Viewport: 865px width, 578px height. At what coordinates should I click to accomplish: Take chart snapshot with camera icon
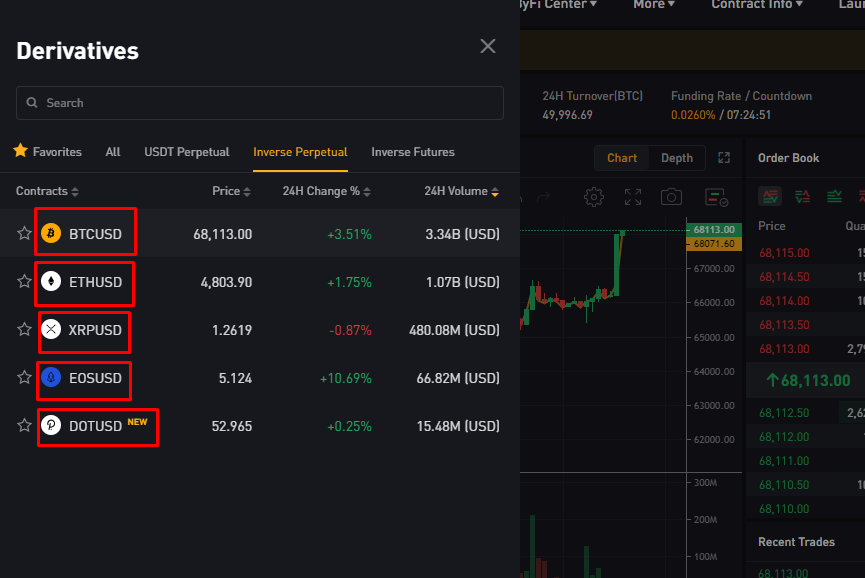tap(671, 197)
